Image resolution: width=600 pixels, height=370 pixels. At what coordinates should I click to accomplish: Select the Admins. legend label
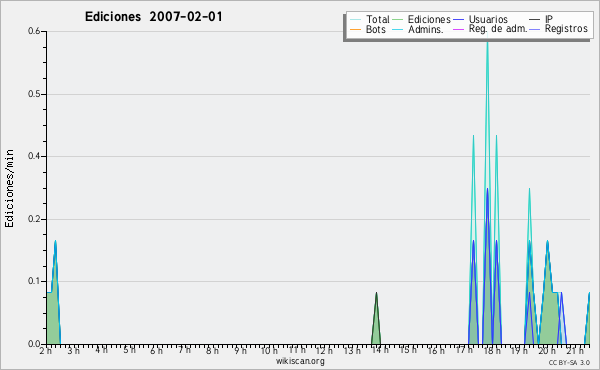426,29
